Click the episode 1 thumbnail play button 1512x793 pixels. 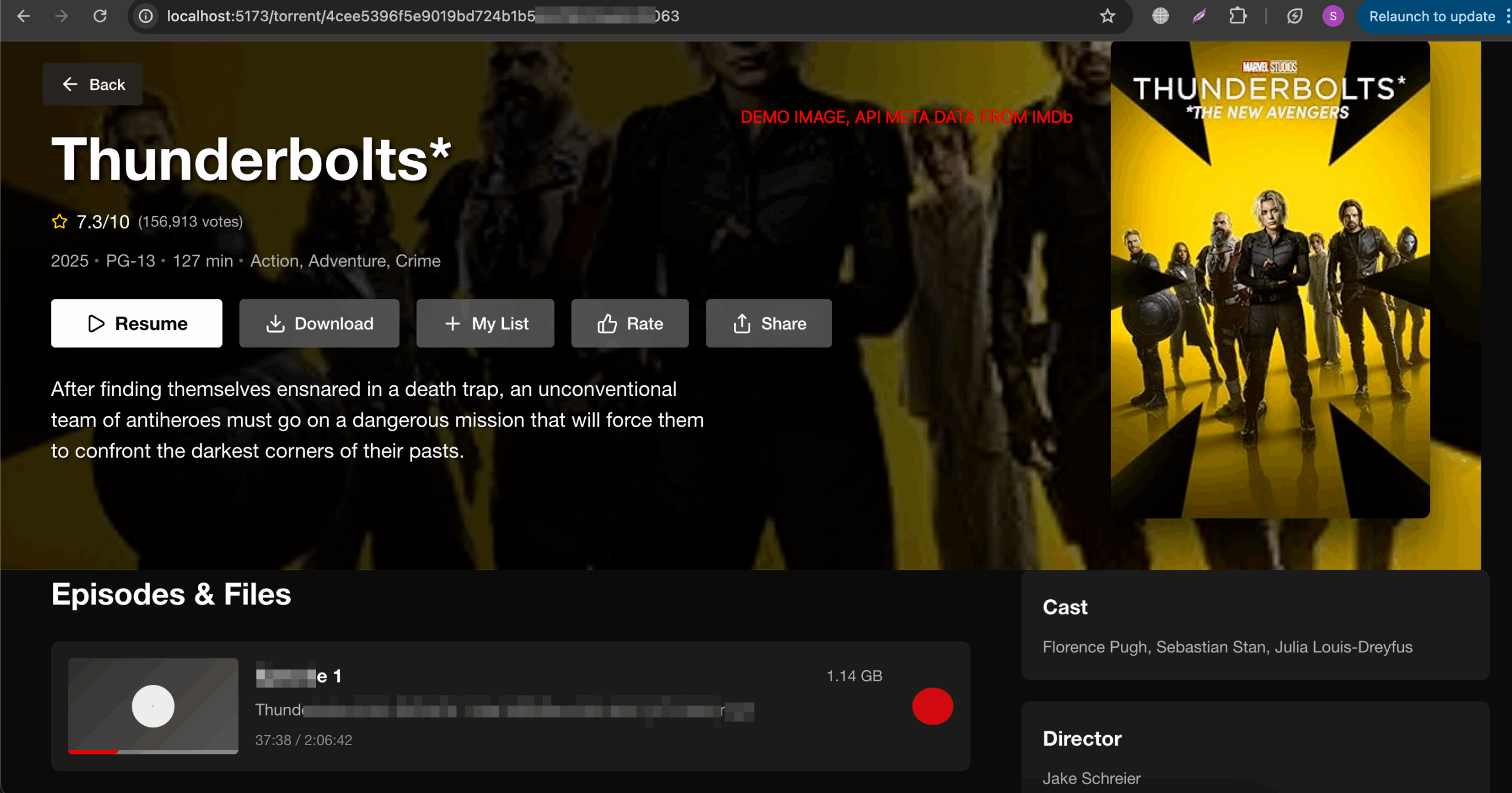[x=153, y=706]
